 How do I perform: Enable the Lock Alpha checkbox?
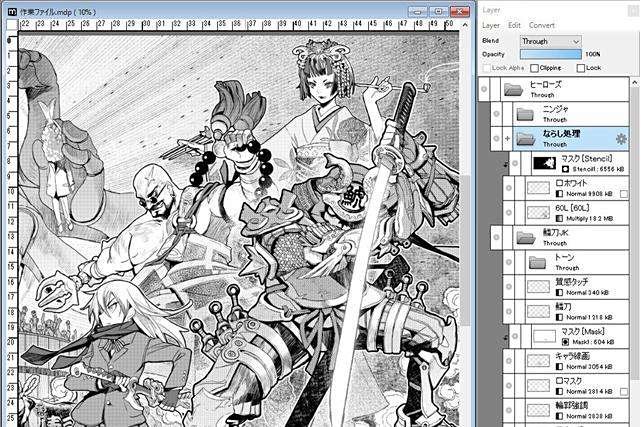coord(486,68)
